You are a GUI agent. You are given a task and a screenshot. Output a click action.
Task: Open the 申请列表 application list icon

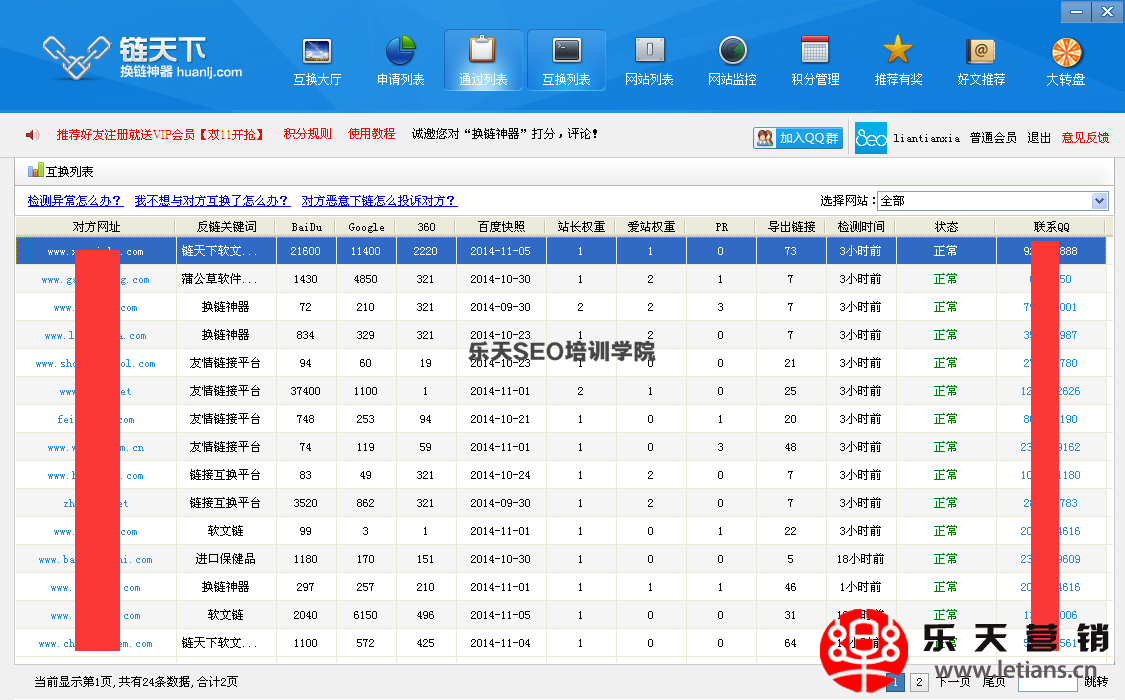[399, 60]
